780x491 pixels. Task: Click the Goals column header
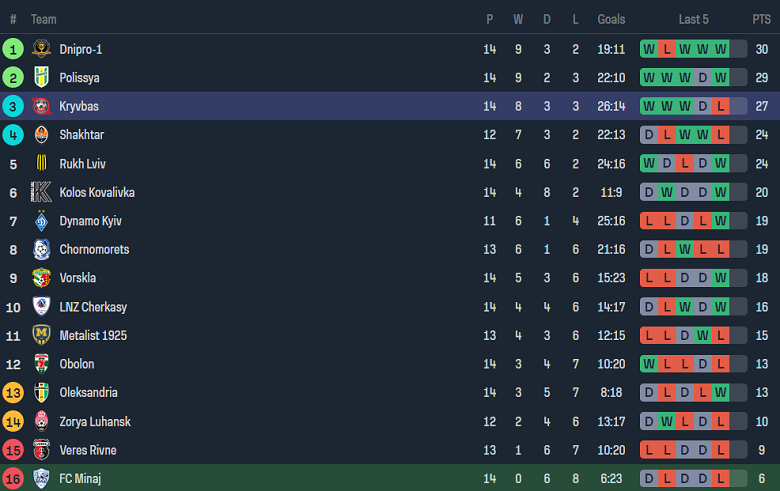(x=611, y=19)
